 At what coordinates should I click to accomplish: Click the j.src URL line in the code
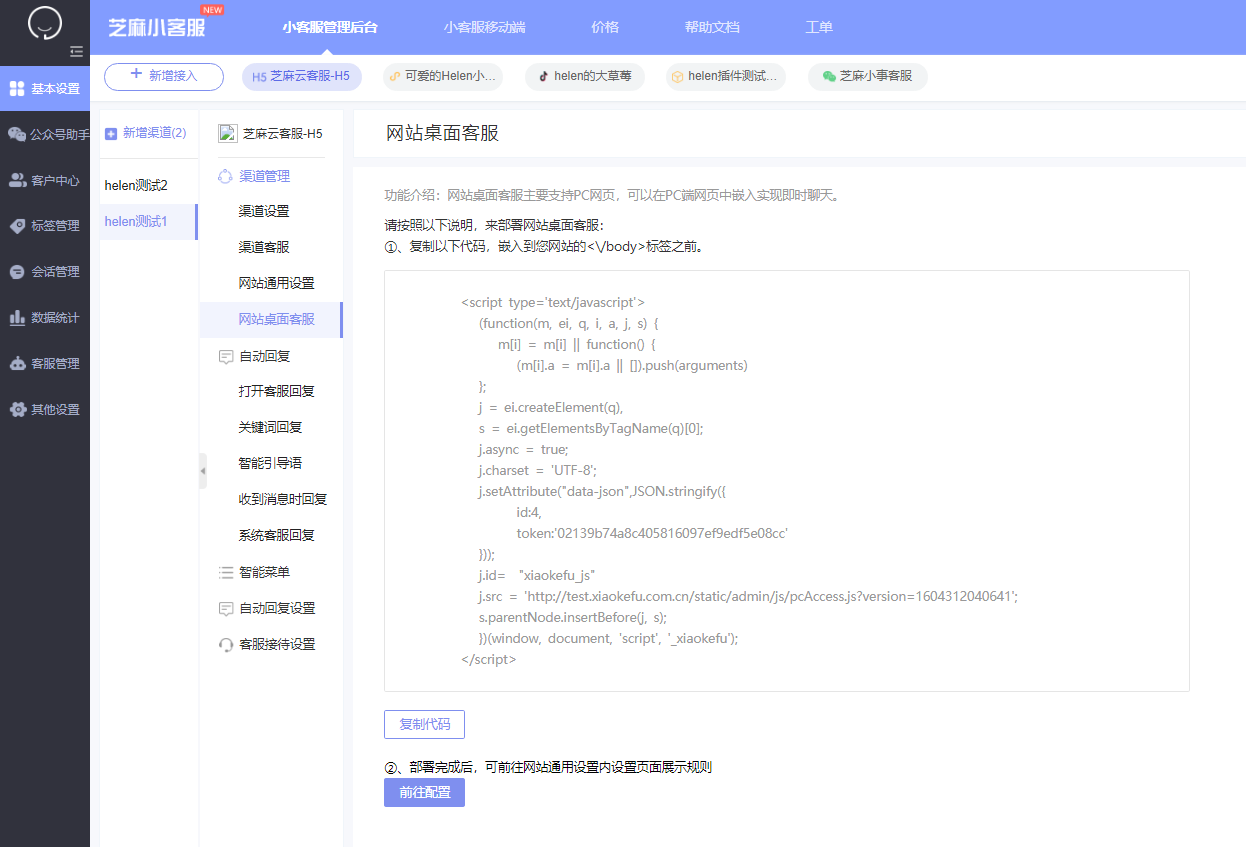748,596
